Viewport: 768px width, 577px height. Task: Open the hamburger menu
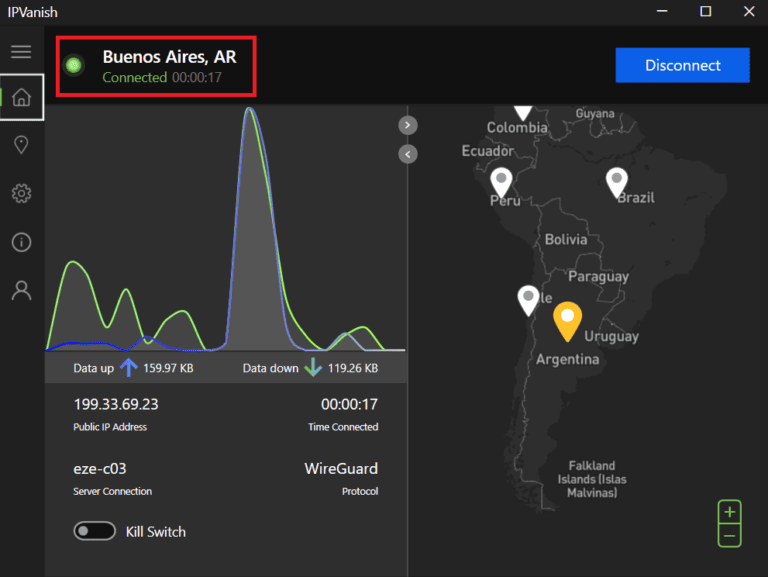pyautogui.click(x=21, y=52)
